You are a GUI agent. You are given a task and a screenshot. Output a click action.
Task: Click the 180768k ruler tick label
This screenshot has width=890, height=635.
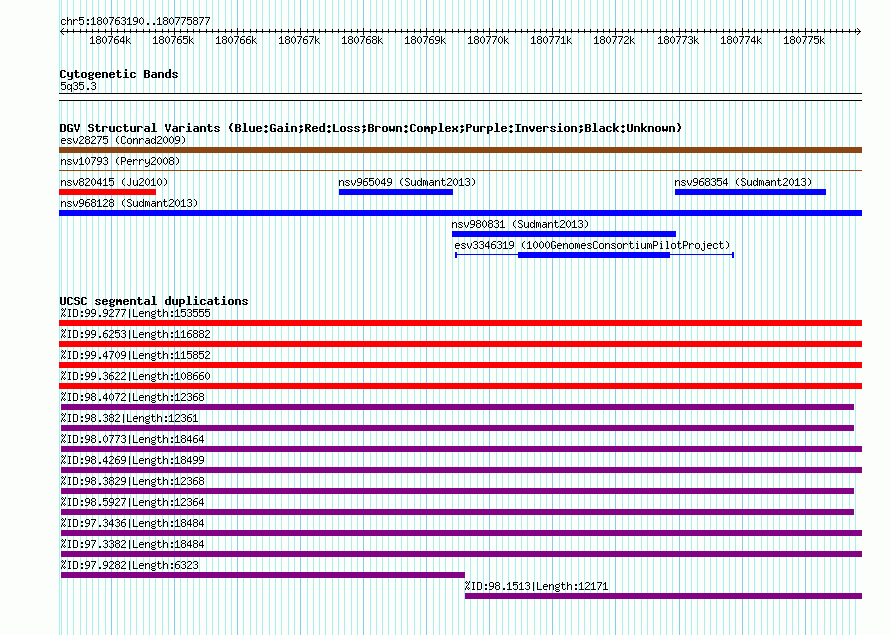pos(362,40)
